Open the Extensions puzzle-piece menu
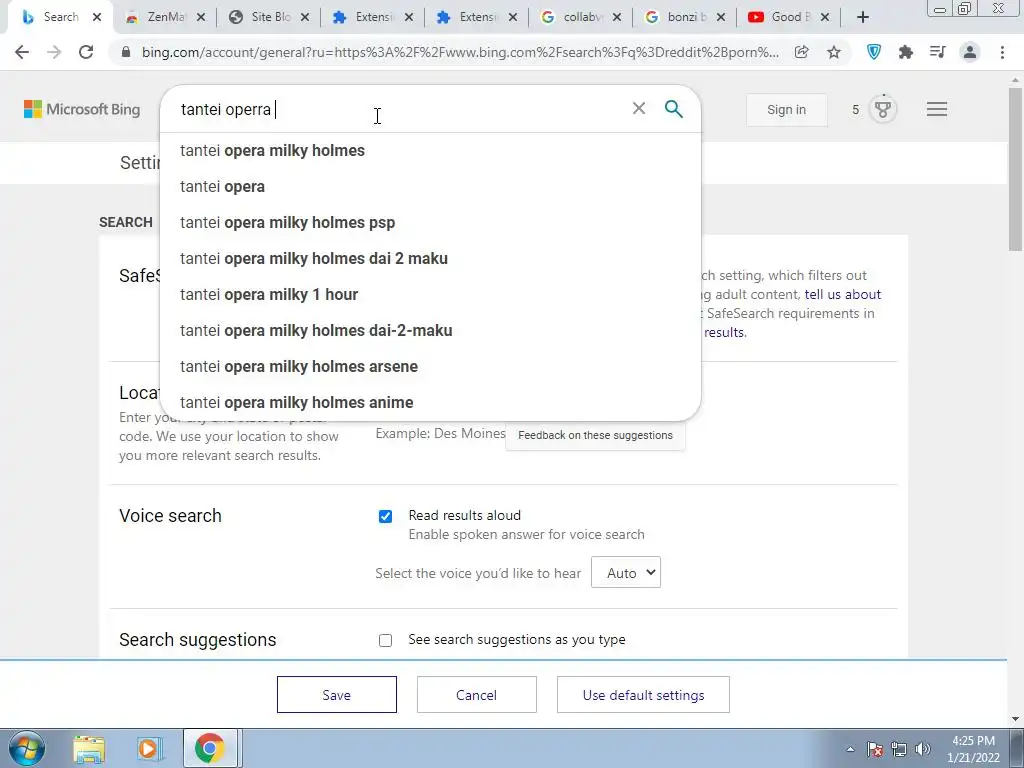The height and width of the screenshot is (768, 1024). click(906, 52)
